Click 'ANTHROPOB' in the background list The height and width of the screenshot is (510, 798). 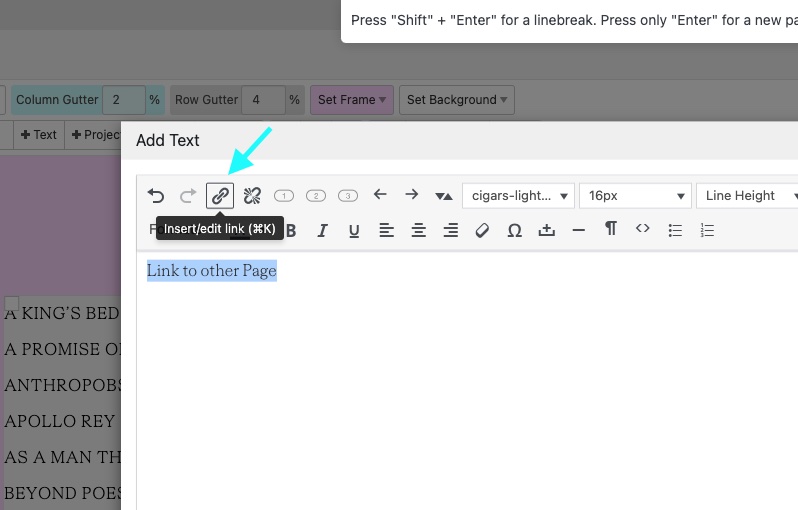[62, 385]
